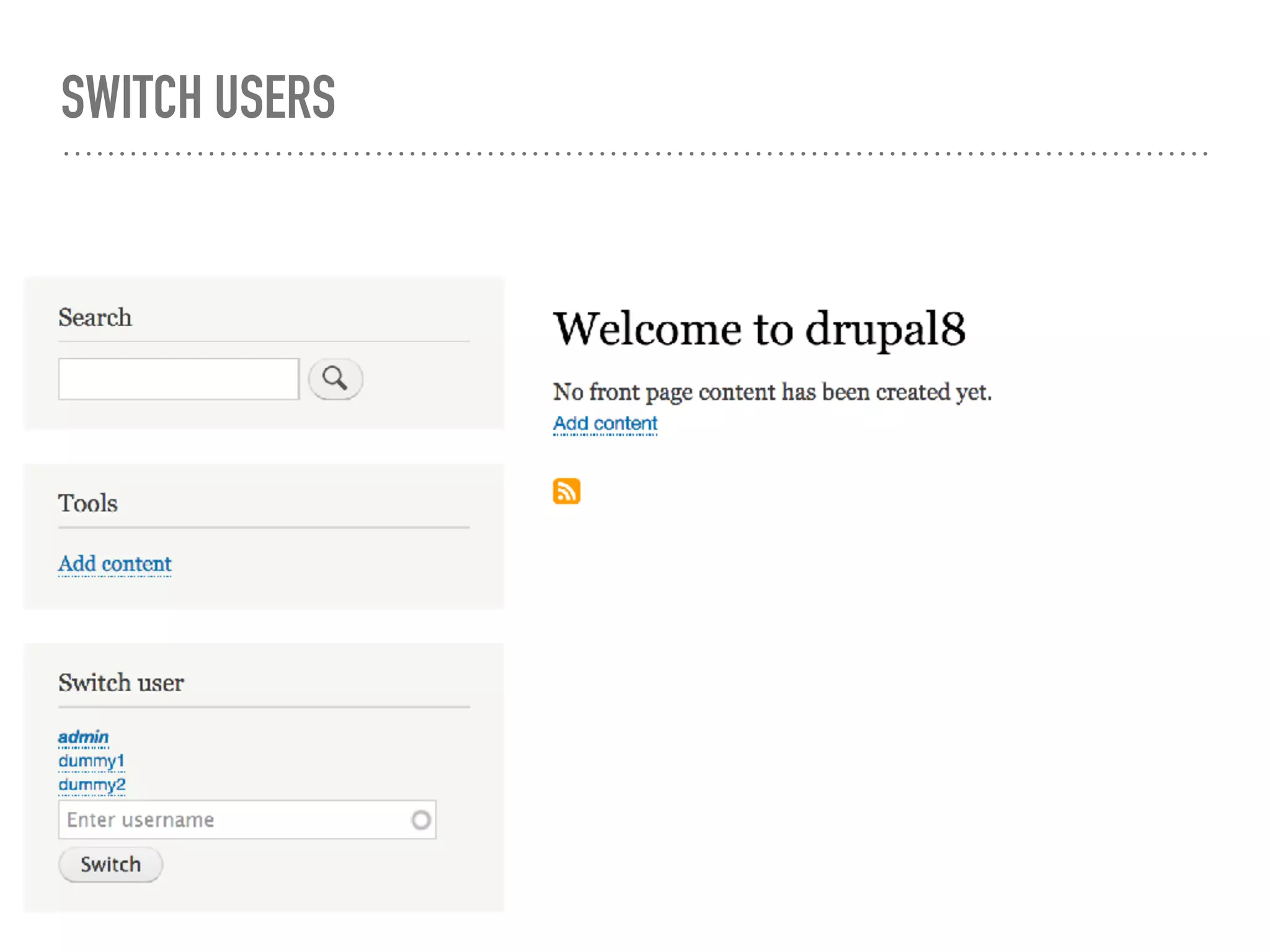The image size is (1270, 952).
Task: Click the Switch user block heading
Action: (121, 683)
